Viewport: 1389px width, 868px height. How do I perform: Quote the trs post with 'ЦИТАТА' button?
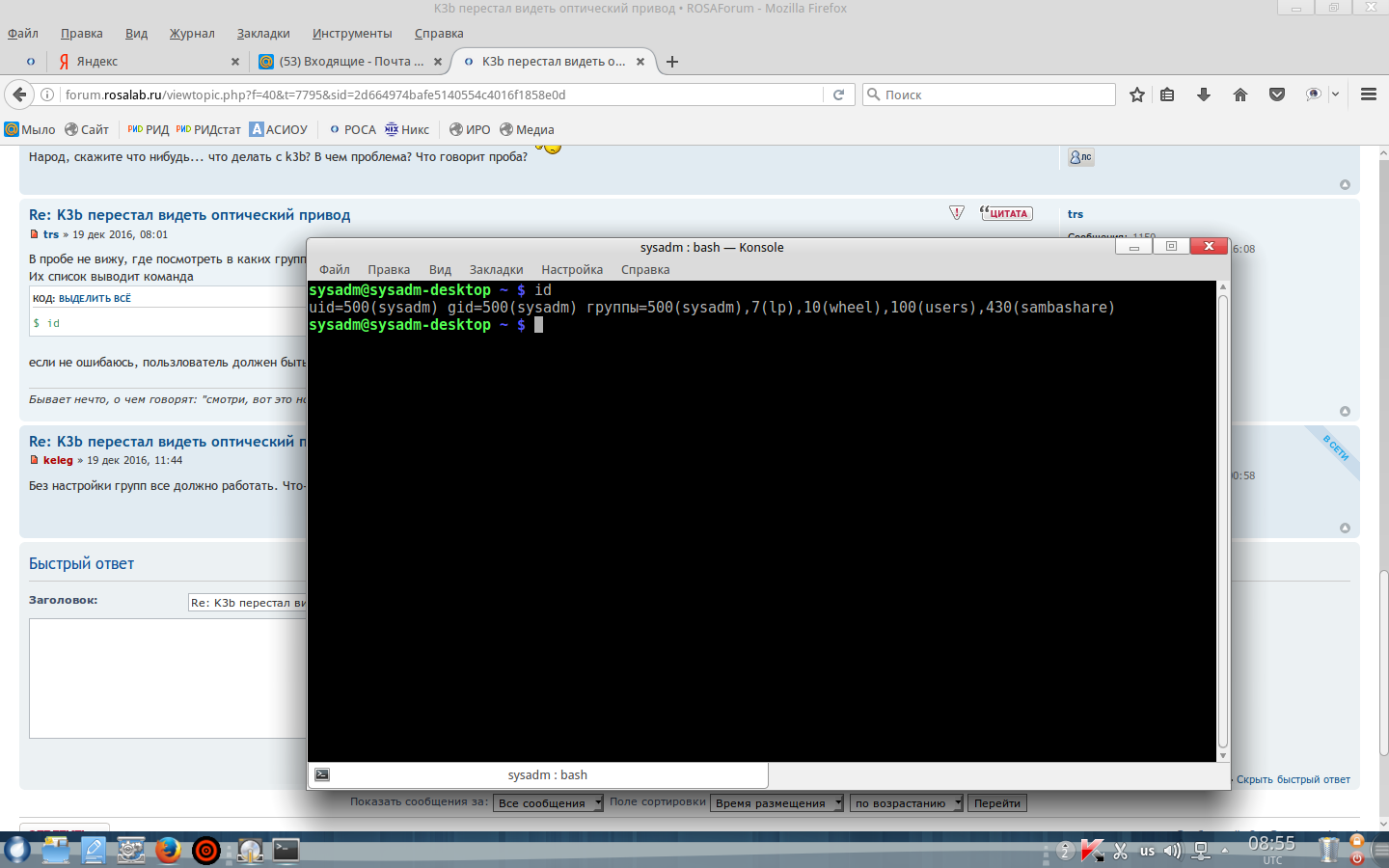pos(1006,213)
